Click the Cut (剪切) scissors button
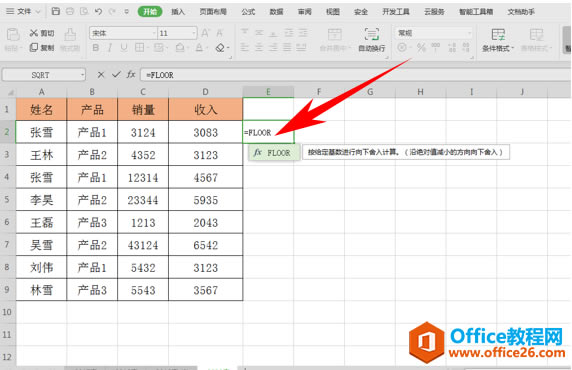 coord(42,33)
